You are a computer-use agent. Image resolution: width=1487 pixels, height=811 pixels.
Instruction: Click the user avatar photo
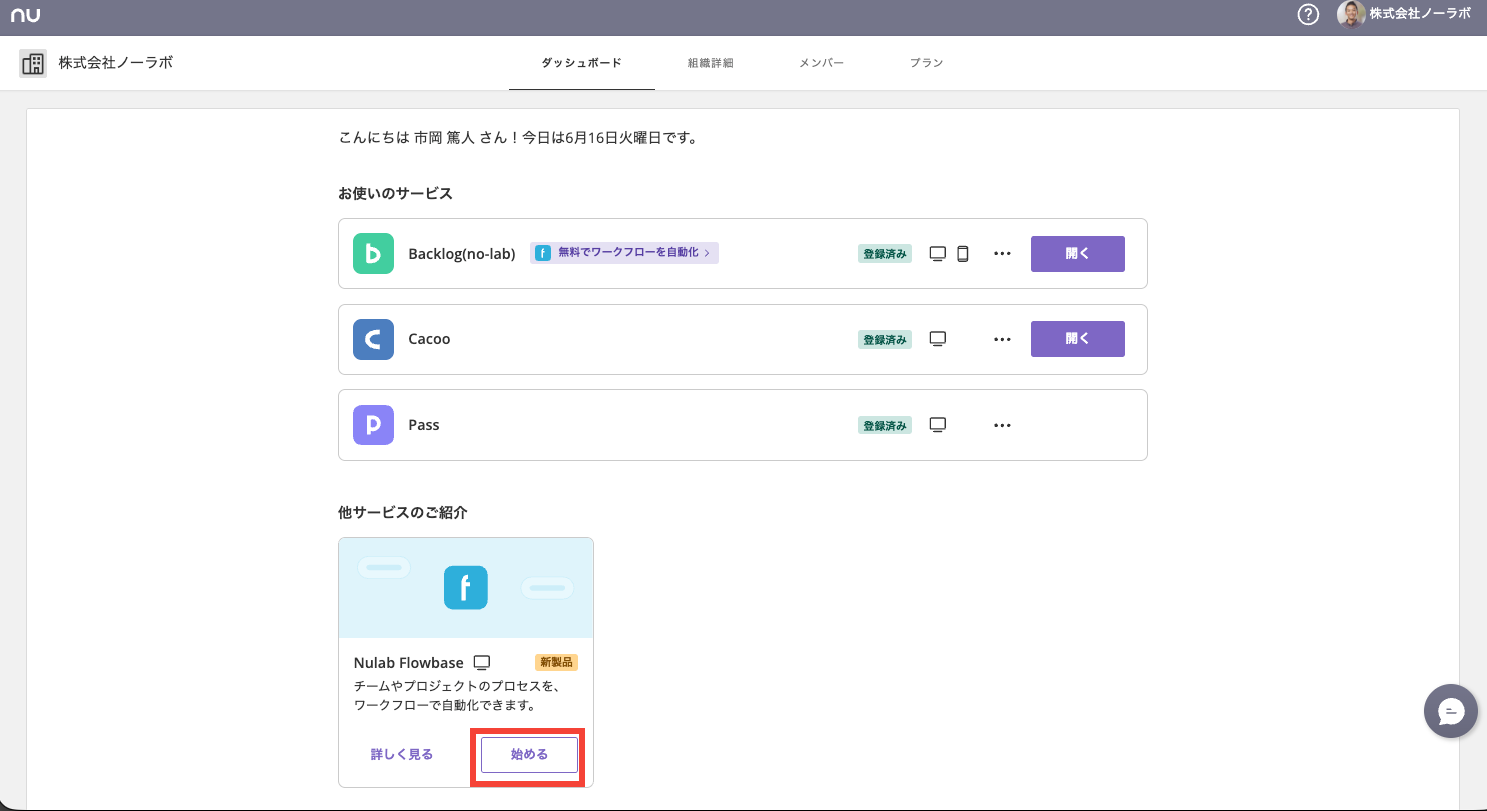click(1351, 14)
